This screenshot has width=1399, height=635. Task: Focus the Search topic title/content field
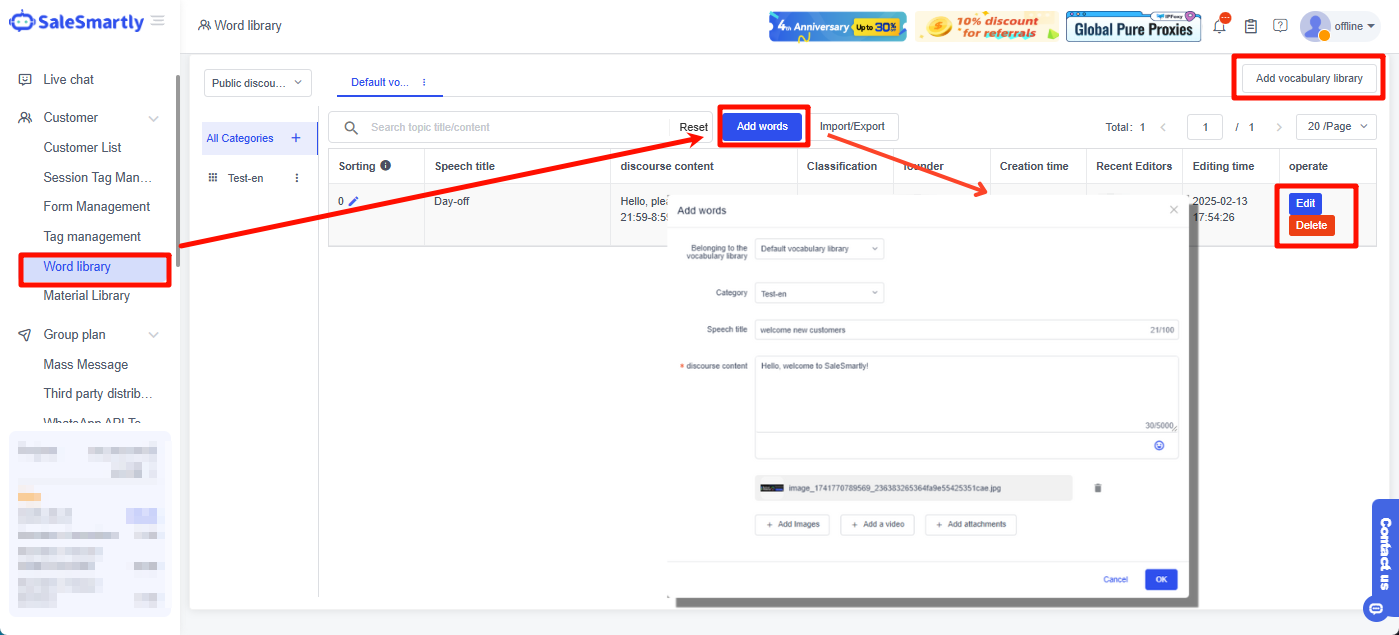pyautogui.click(x=515, y=128)
